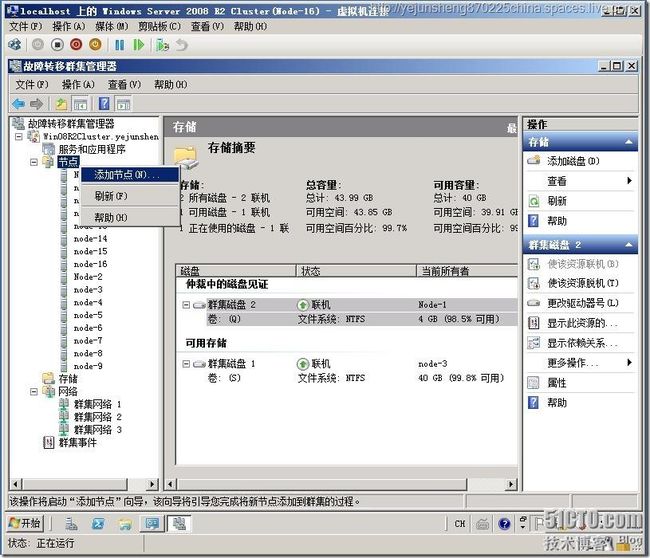Expand 更多操作... submenu in actions
The width and height of the screenshot is (650, 558).
tap(629, 363)
